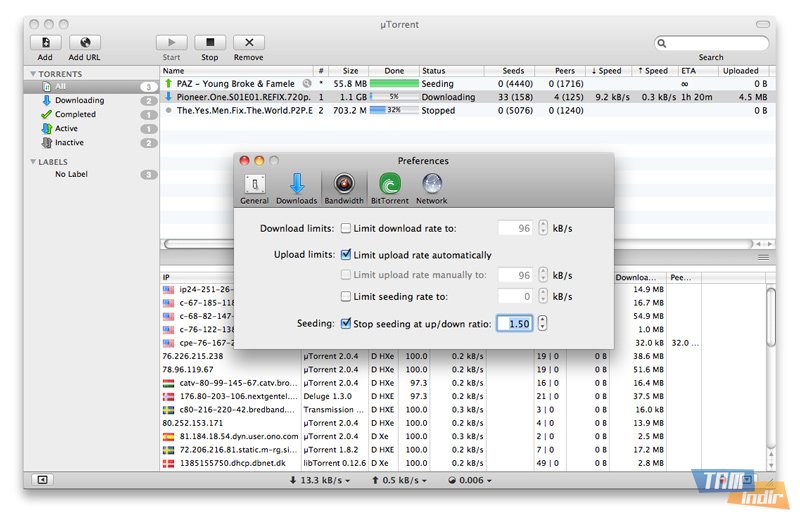This screenshot has width=800, height=521.
Task: Click the Add URL globe icon
Action: point(85,42)
